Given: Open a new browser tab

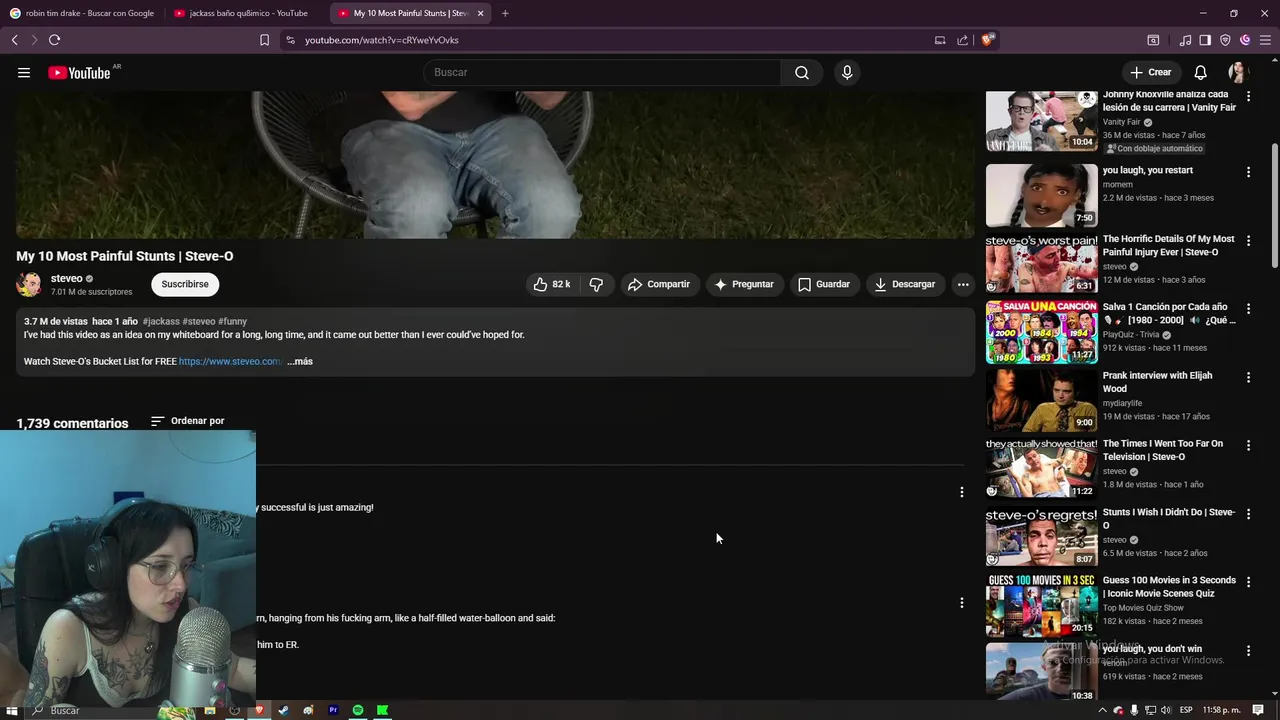Looking at the screenshot, I should [505, 13].
